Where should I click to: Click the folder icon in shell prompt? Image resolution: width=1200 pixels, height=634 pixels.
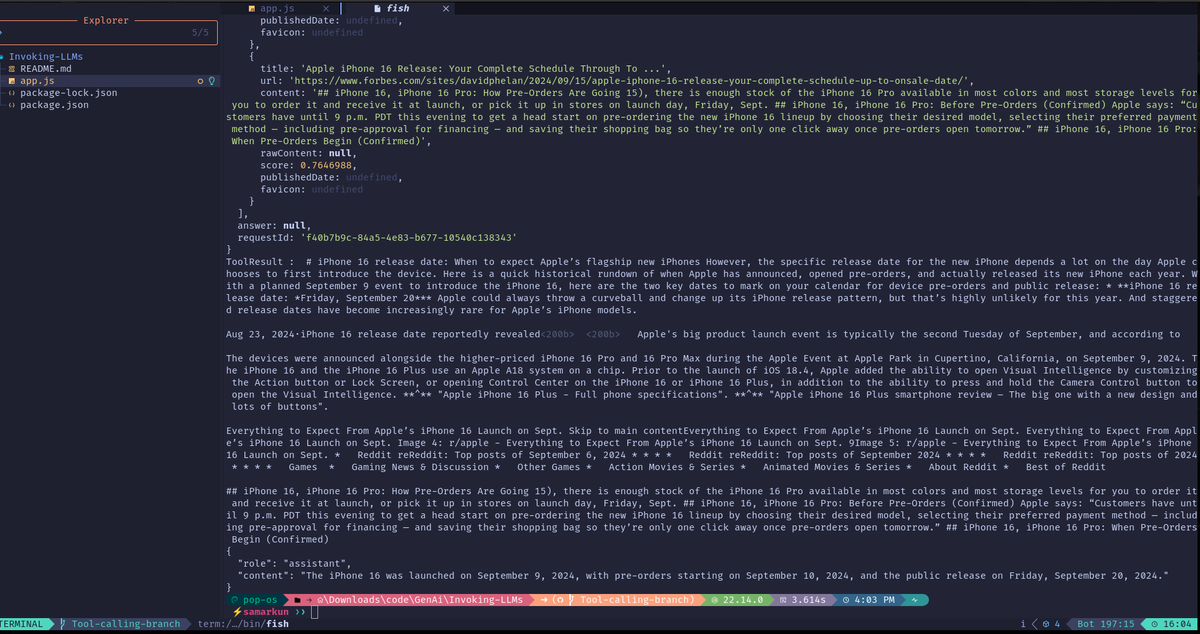pyautogui.click(x=298, y=600)
